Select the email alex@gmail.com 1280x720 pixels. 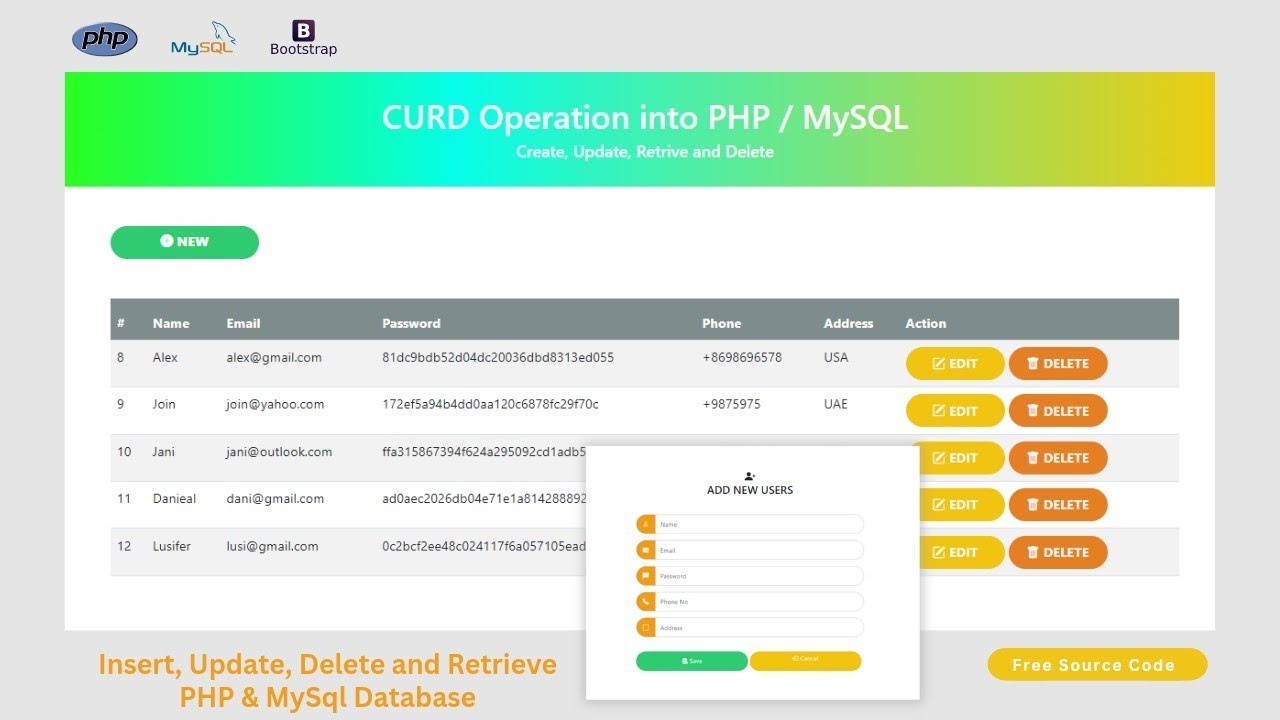(x=274, y=357)
